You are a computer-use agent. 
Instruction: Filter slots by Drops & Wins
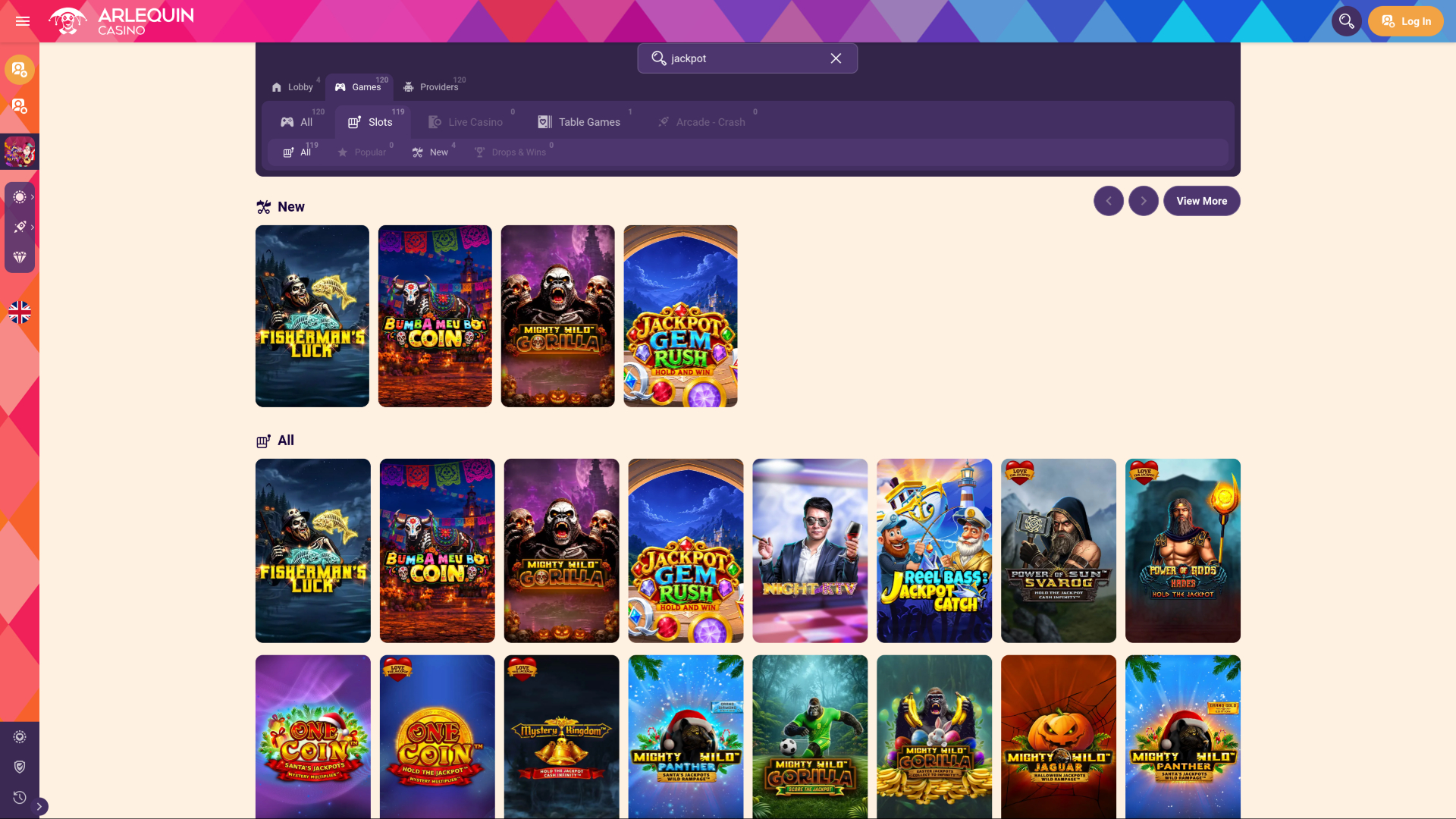coord(511,152)
